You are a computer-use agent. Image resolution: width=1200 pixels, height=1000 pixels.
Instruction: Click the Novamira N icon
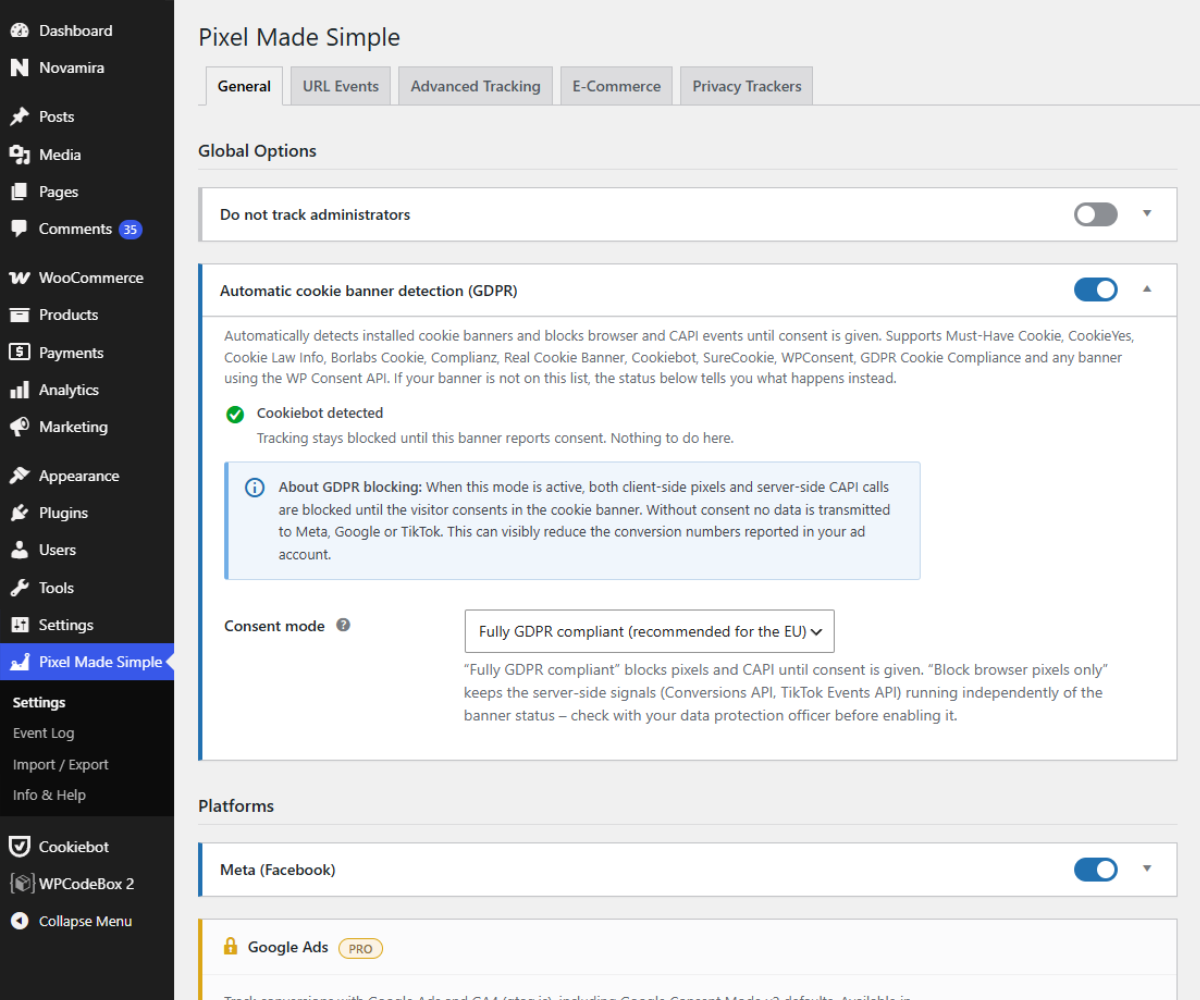pyautogui.click(x=19, y=68)
